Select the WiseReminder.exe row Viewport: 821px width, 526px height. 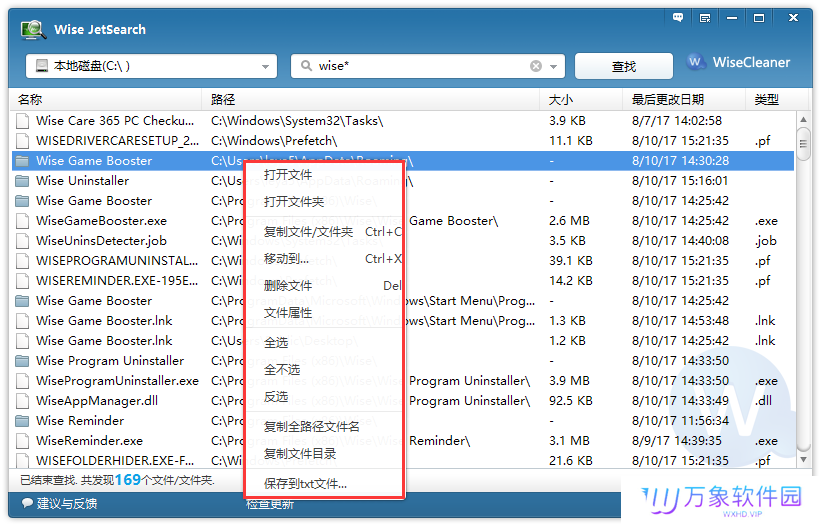click(x=403, y=441)
